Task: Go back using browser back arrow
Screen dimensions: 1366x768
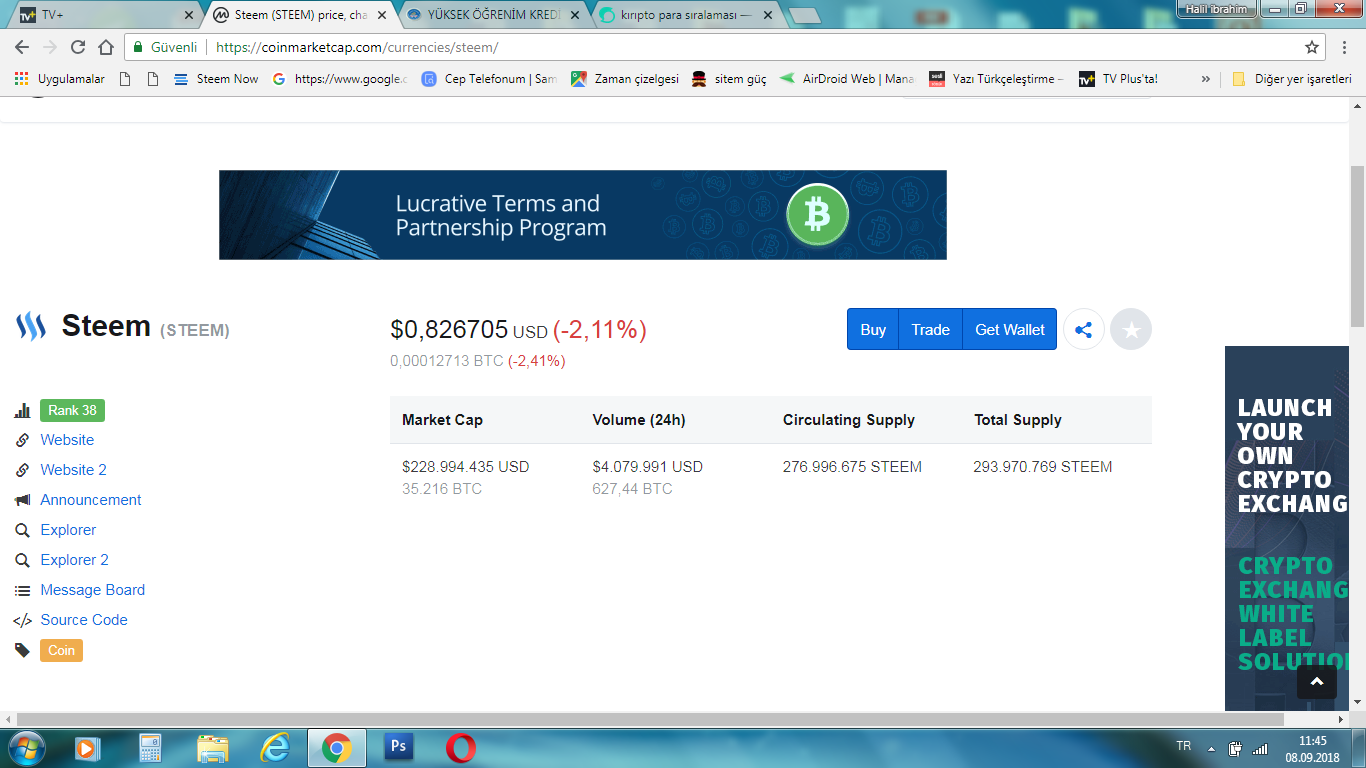Action: click(22, 47)
